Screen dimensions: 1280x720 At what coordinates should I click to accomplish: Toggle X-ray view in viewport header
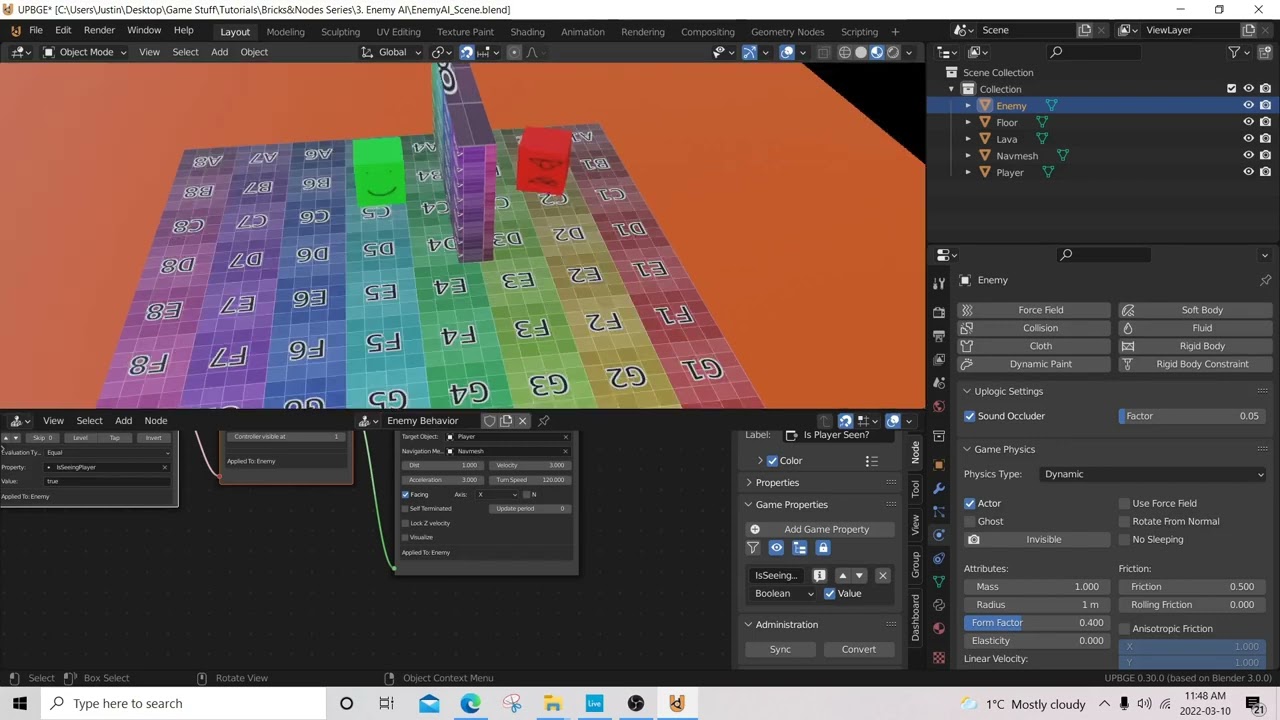coord(823,52)
